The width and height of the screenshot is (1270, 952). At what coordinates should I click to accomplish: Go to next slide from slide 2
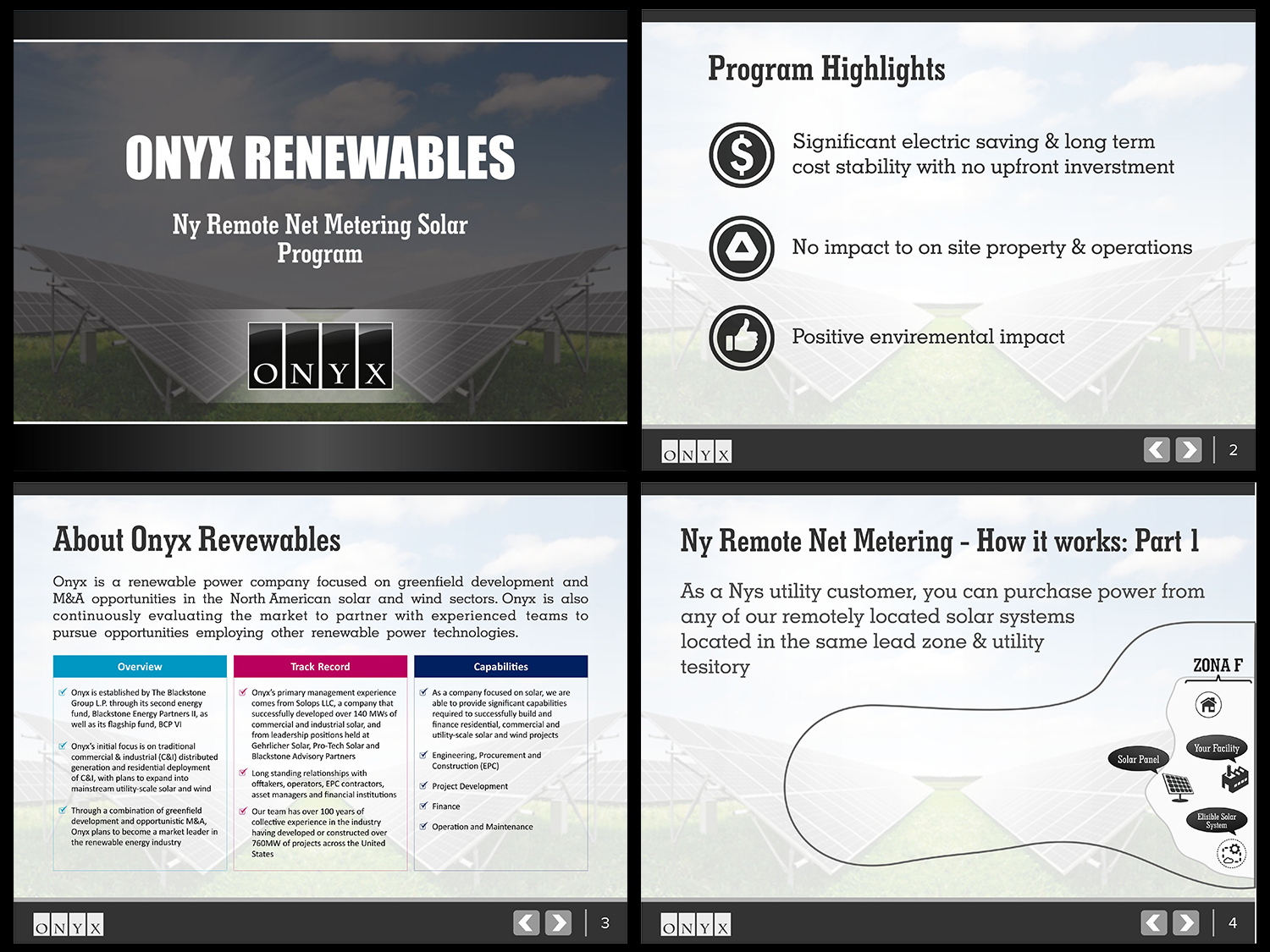coord(1189,449)
